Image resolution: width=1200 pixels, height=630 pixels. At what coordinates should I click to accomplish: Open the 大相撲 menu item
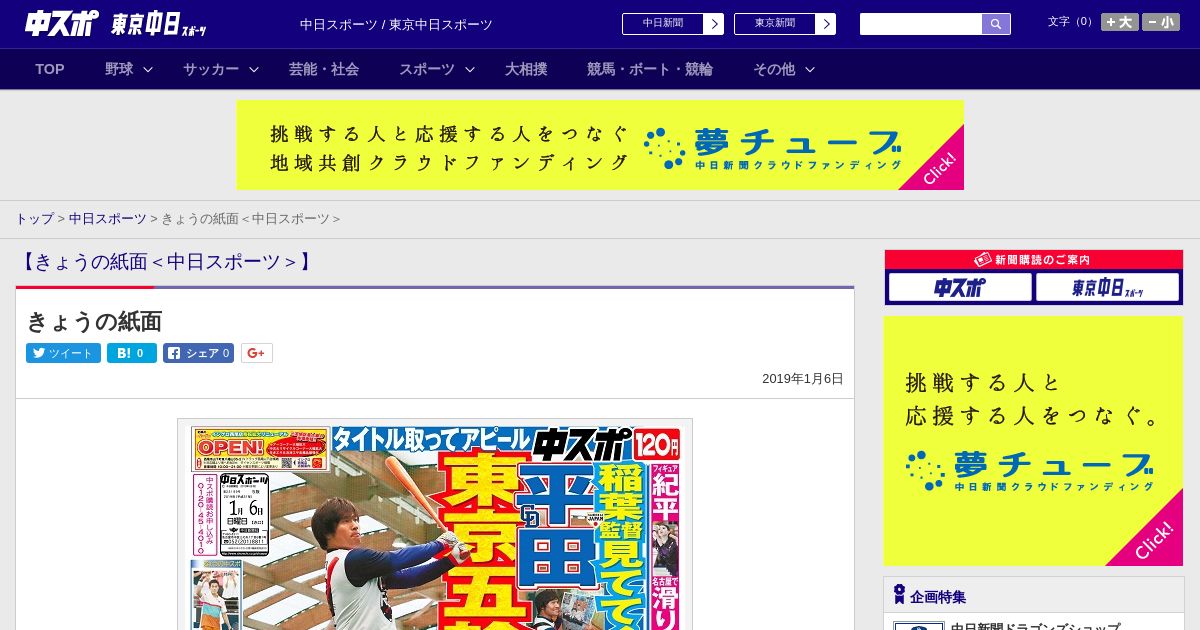(526, 69)
